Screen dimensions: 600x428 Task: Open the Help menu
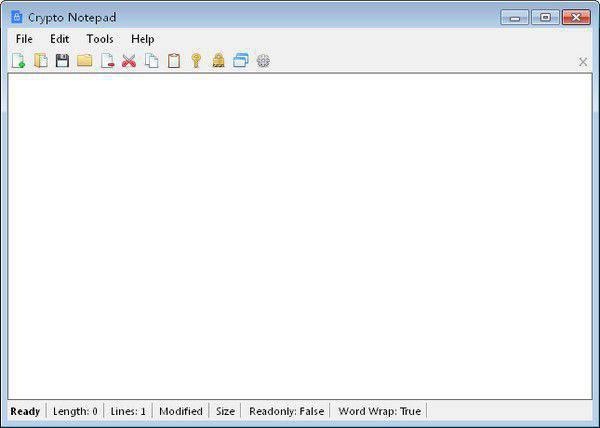[x=142, y=39]
